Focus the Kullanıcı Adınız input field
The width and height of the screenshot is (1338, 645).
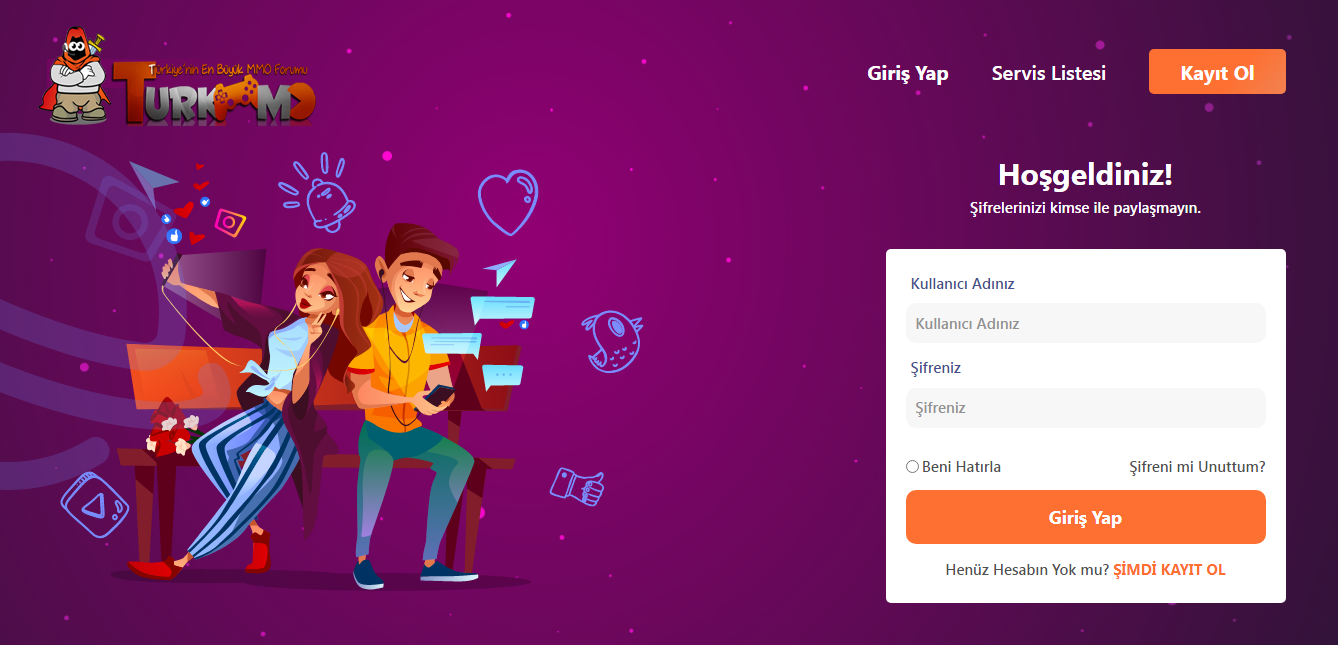pos(1086,323)
